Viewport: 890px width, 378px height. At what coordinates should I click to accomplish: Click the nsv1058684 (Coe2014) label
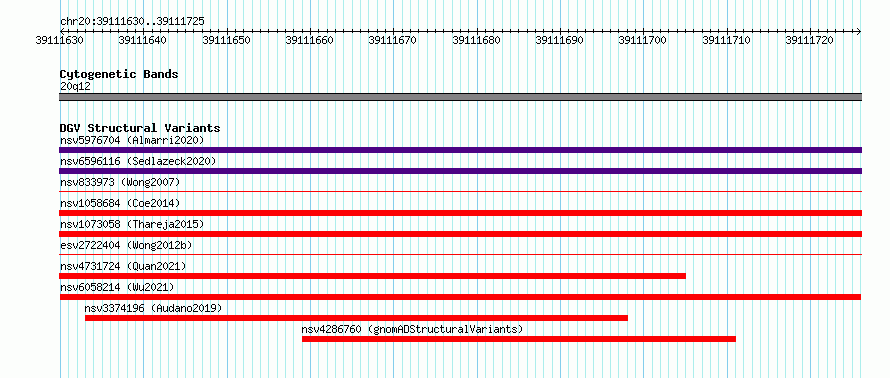(x=120, y=203)
